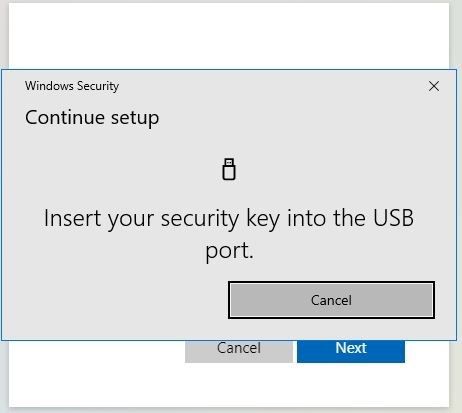
Task: Click the word port. in message
Action: coord(229,251)
